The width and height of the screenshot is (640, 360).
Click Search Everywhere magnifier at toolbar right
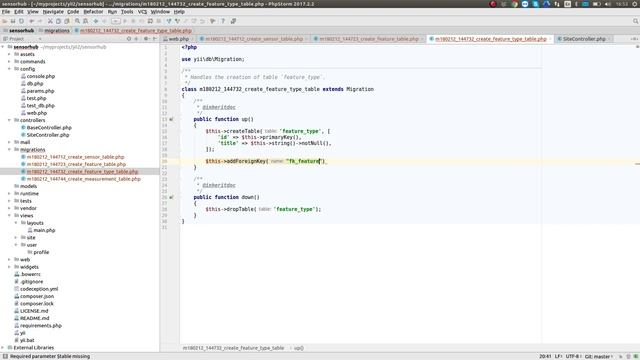click(x=636, y=21)
